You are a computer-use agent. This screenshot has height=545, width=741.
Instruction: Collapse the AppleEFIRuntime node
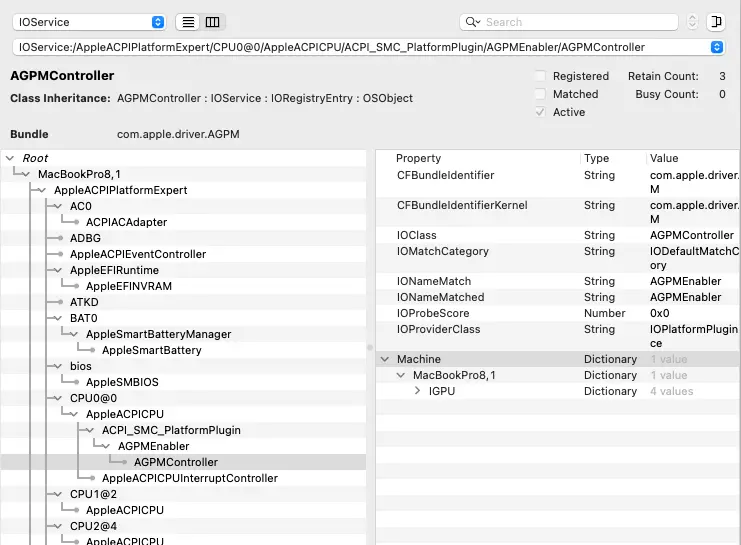tap(58, 270)
